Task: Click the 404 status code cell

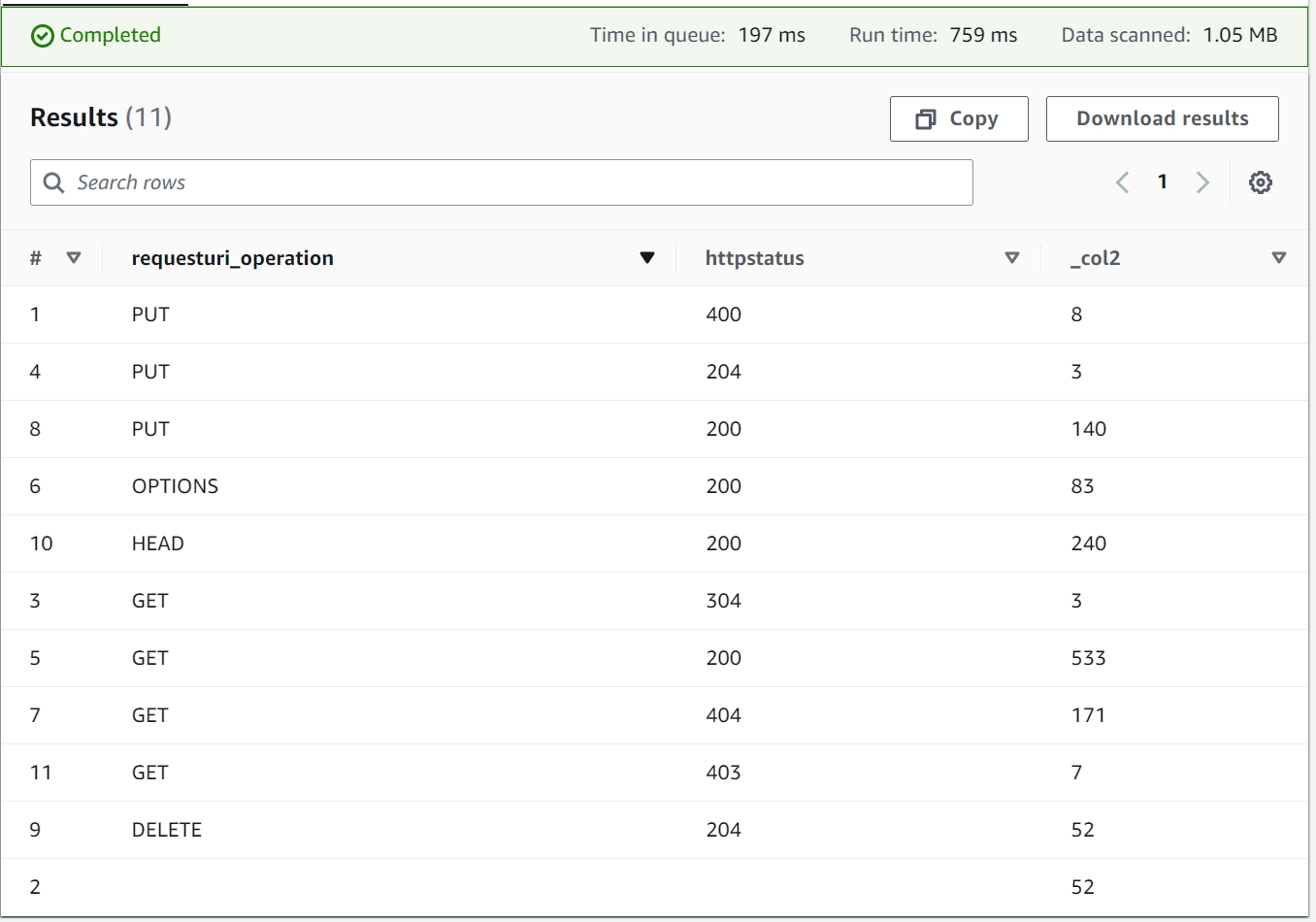Action: 723,715
